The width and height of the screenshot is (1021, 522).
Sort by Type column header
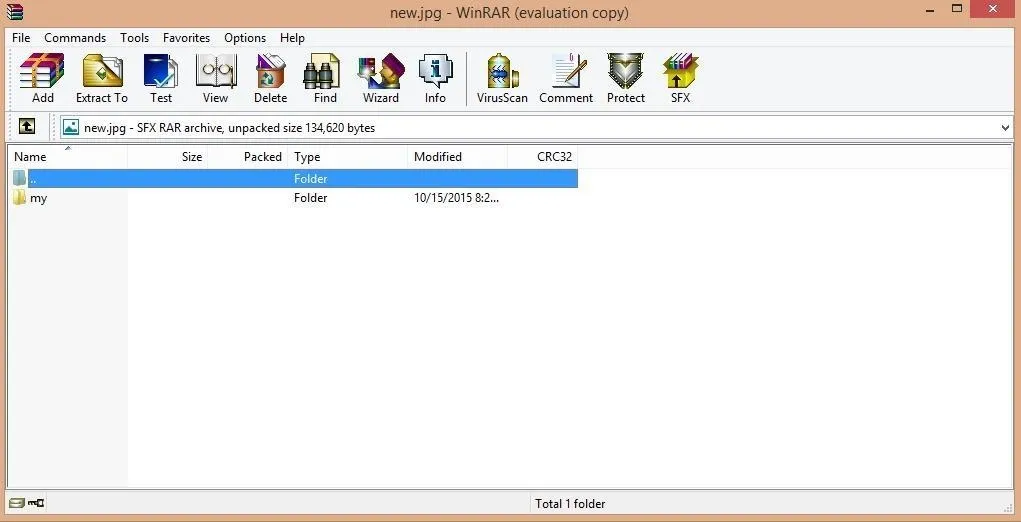pos(347,157)
